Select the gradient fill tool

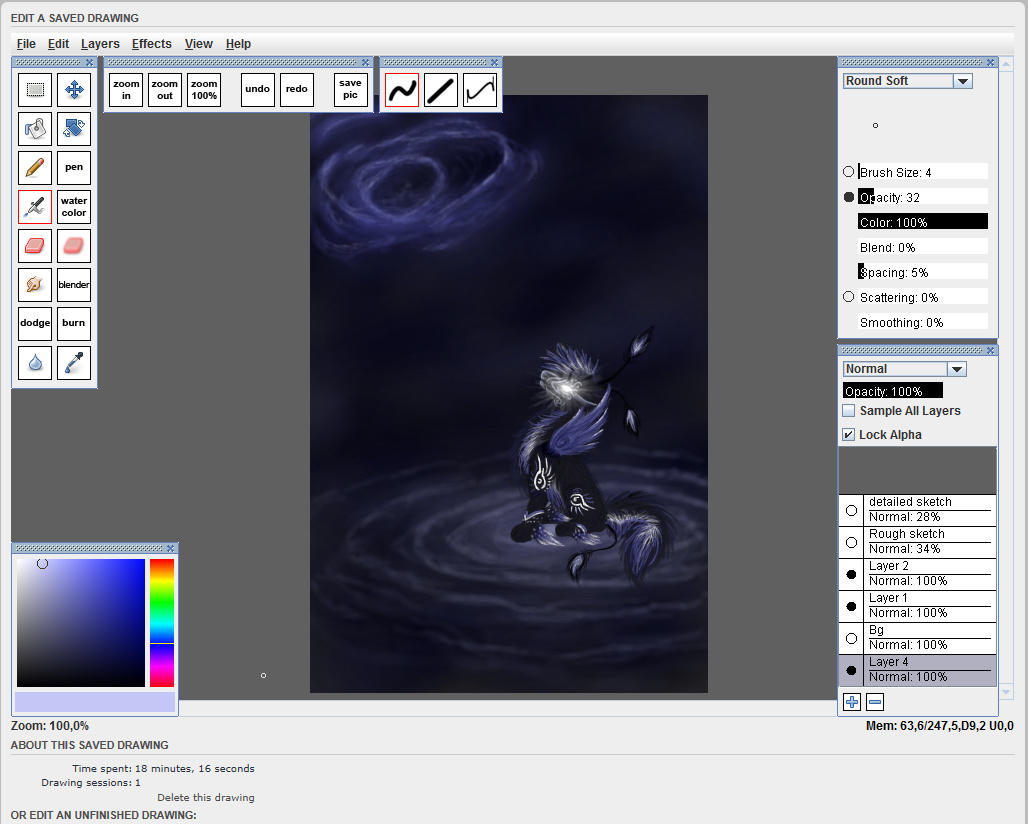pos(74,128)
